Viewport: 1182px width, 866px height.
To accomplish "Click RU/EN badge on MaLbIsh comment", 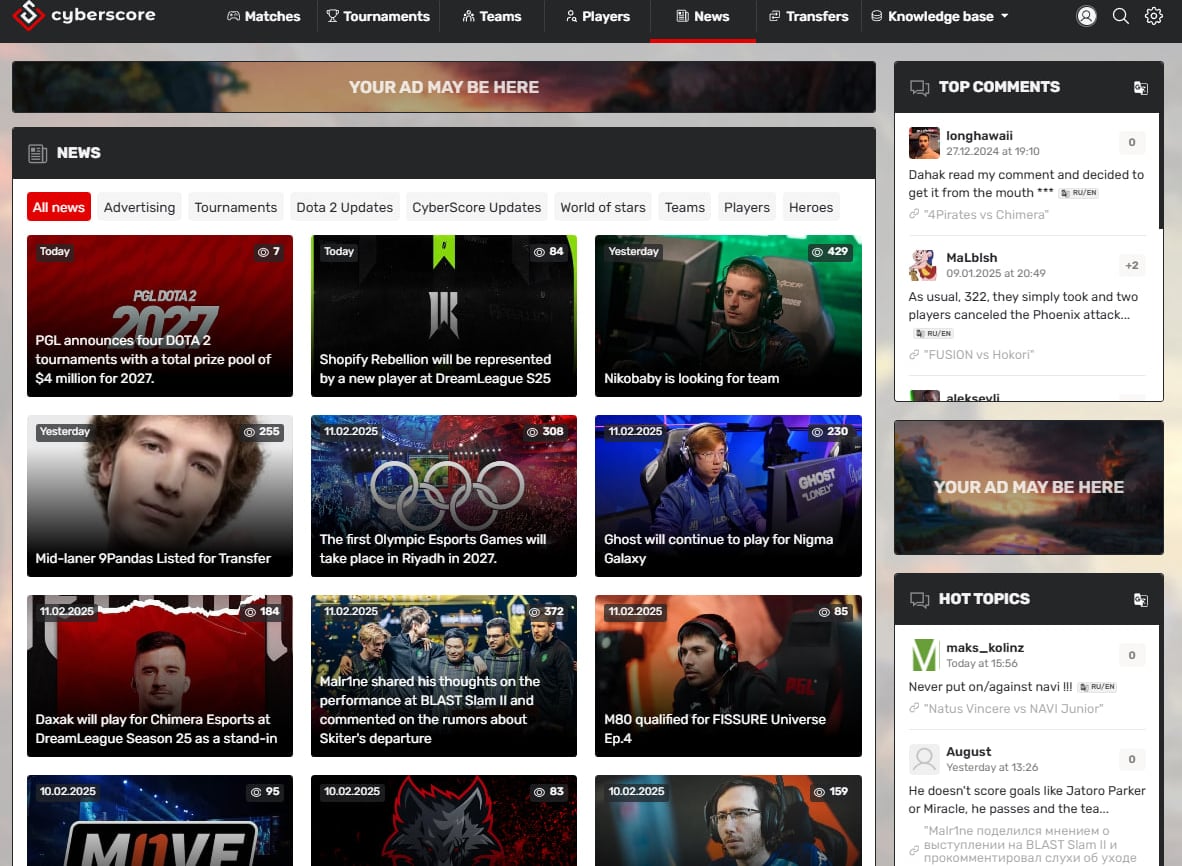I will tap(933, 333).
